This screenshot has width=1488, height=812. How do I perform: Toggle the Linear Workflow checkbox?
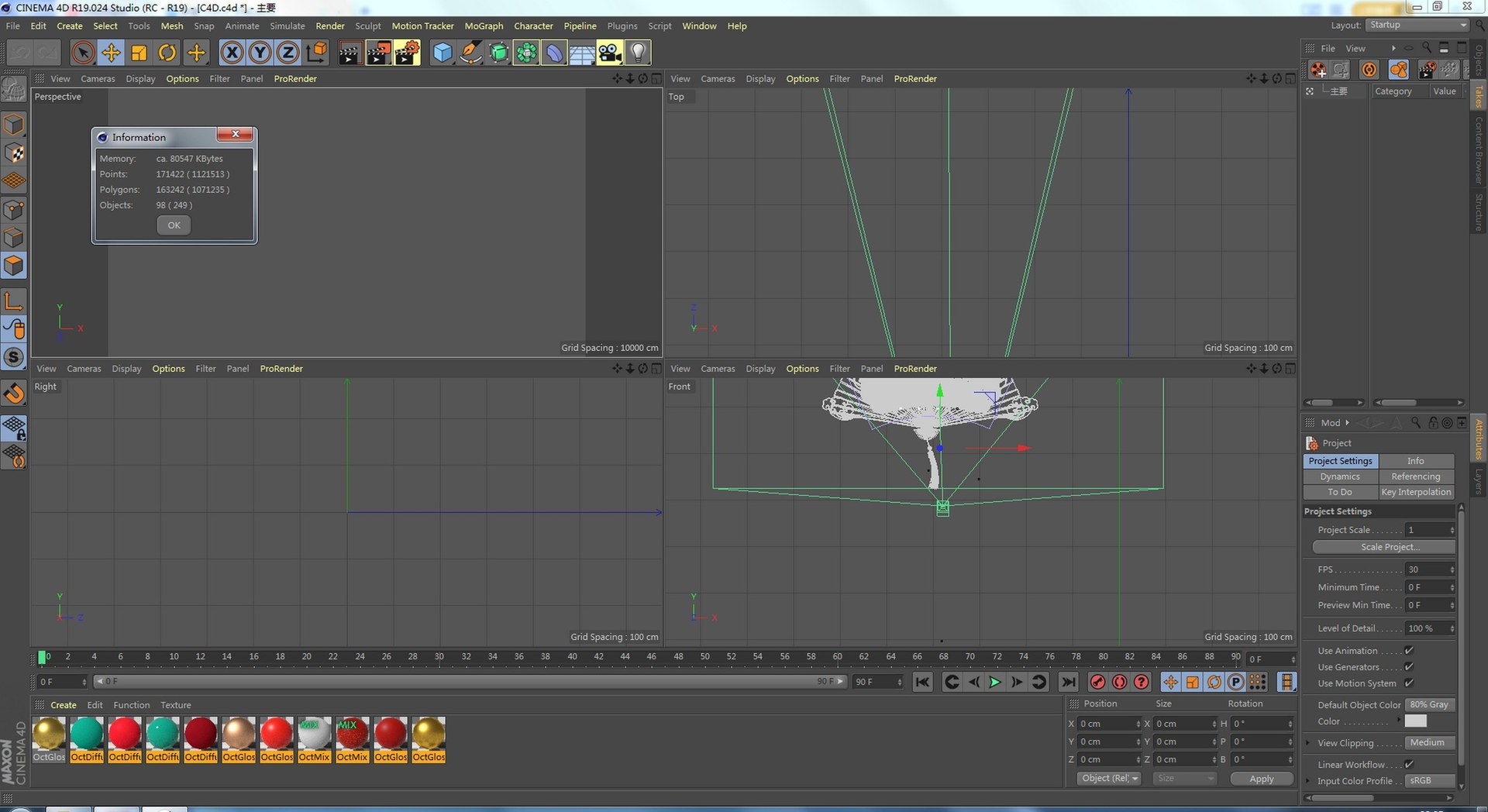point(1409,765)
